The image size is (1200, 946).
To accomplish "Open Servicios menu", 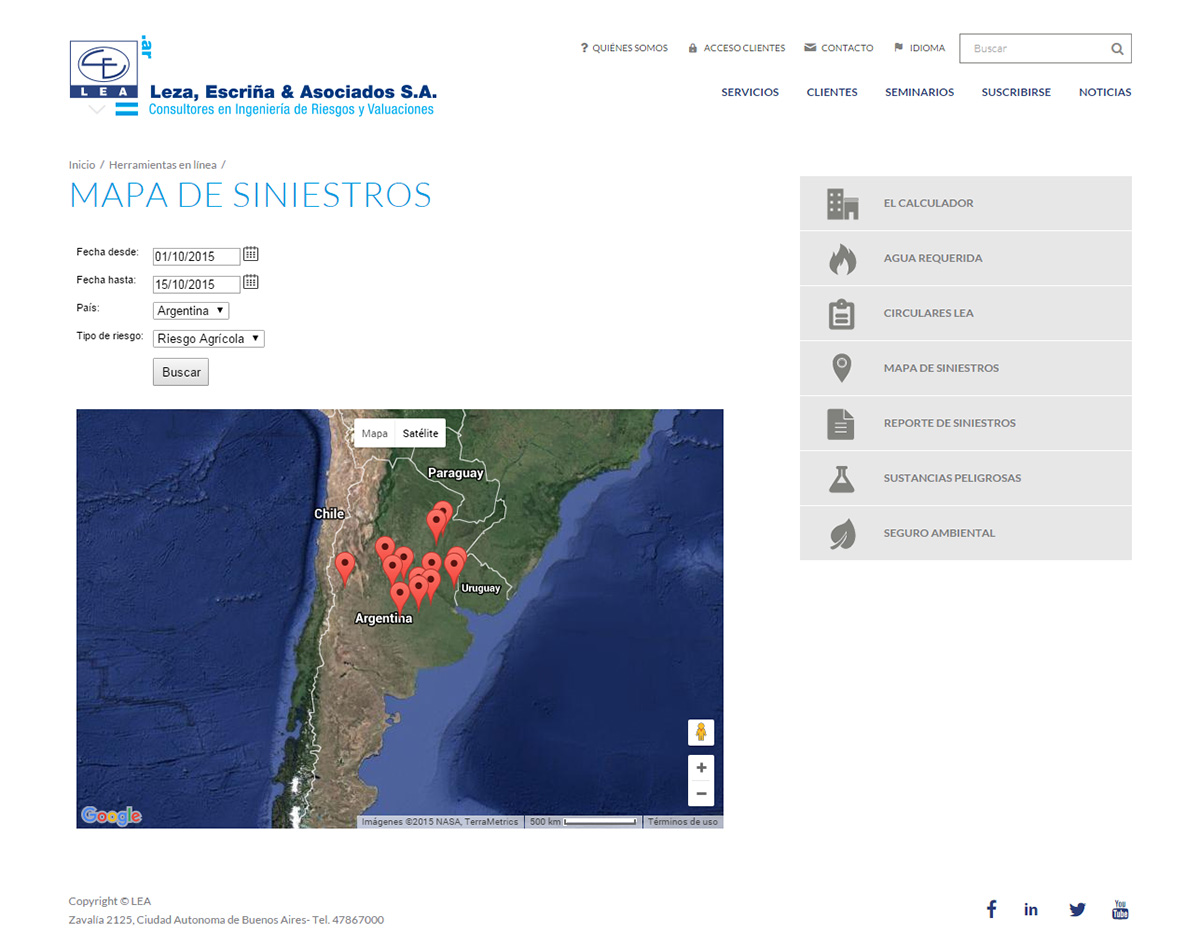I will (750, 92).
